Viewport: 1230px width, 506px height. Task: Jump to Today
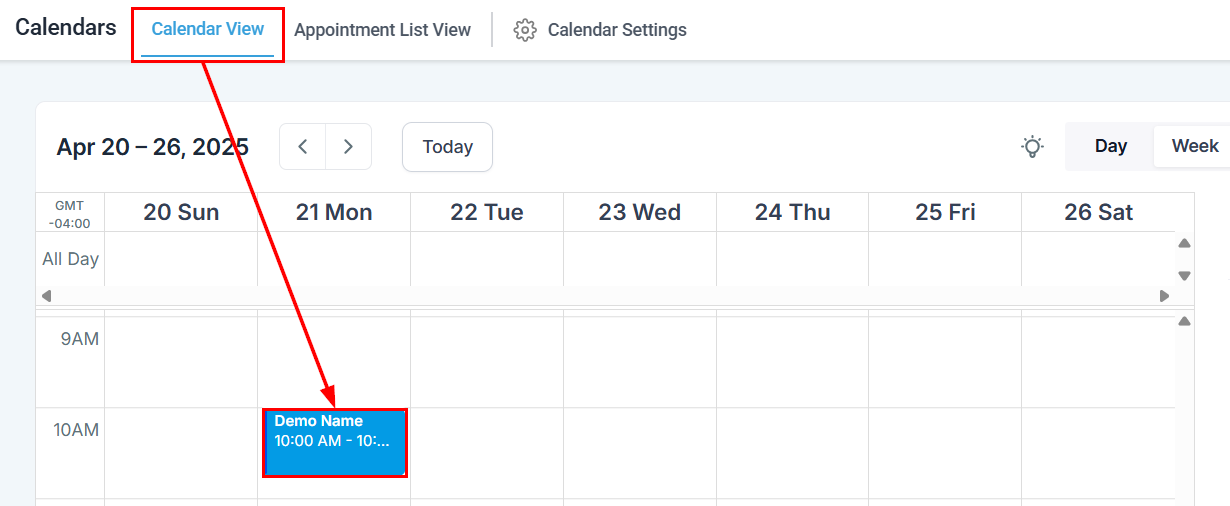coord(447,147)
